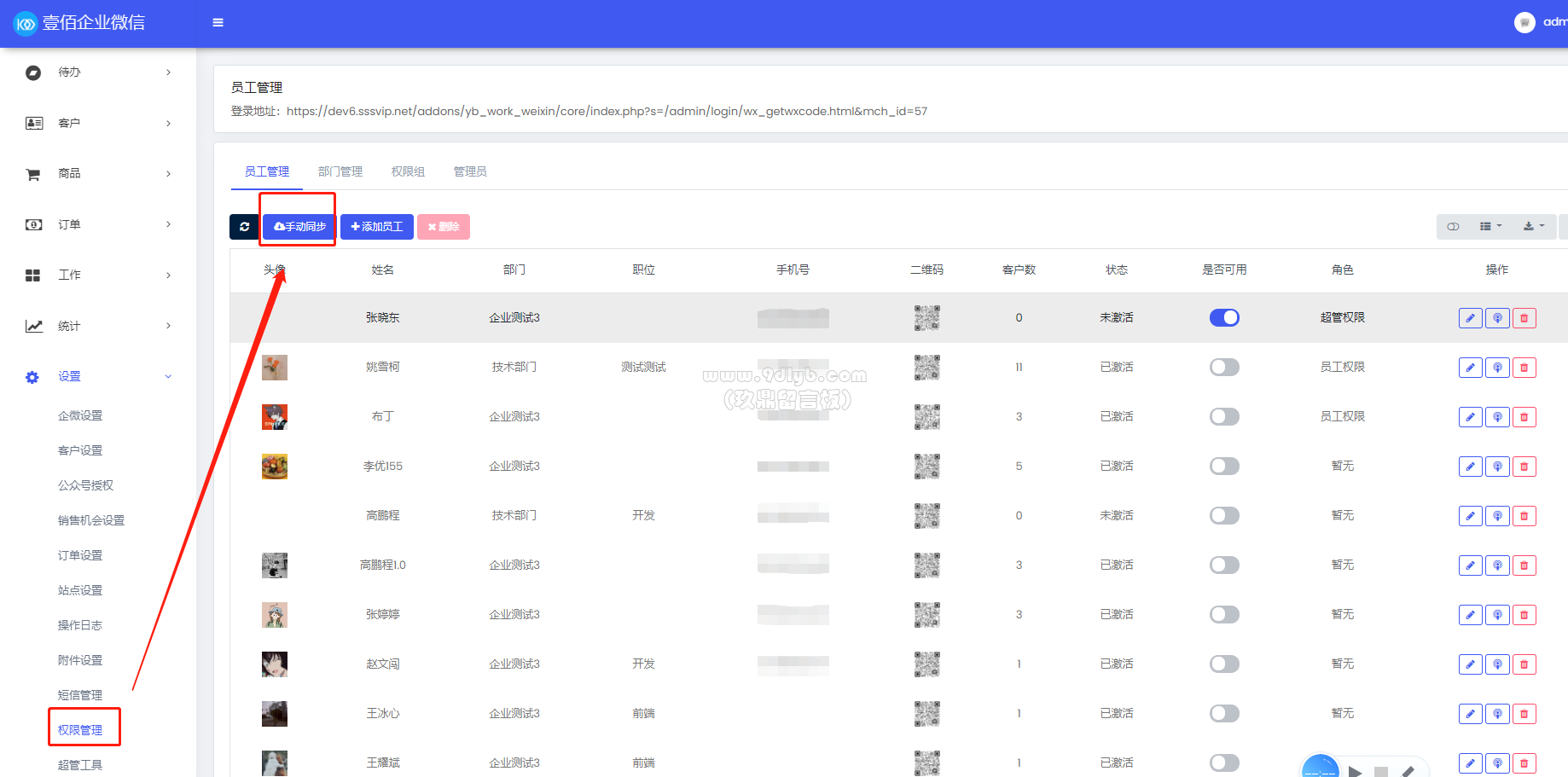The image size is (1568, 777).
Task: Open 销售机会设置 settings link
Action: tap(91, 520)
